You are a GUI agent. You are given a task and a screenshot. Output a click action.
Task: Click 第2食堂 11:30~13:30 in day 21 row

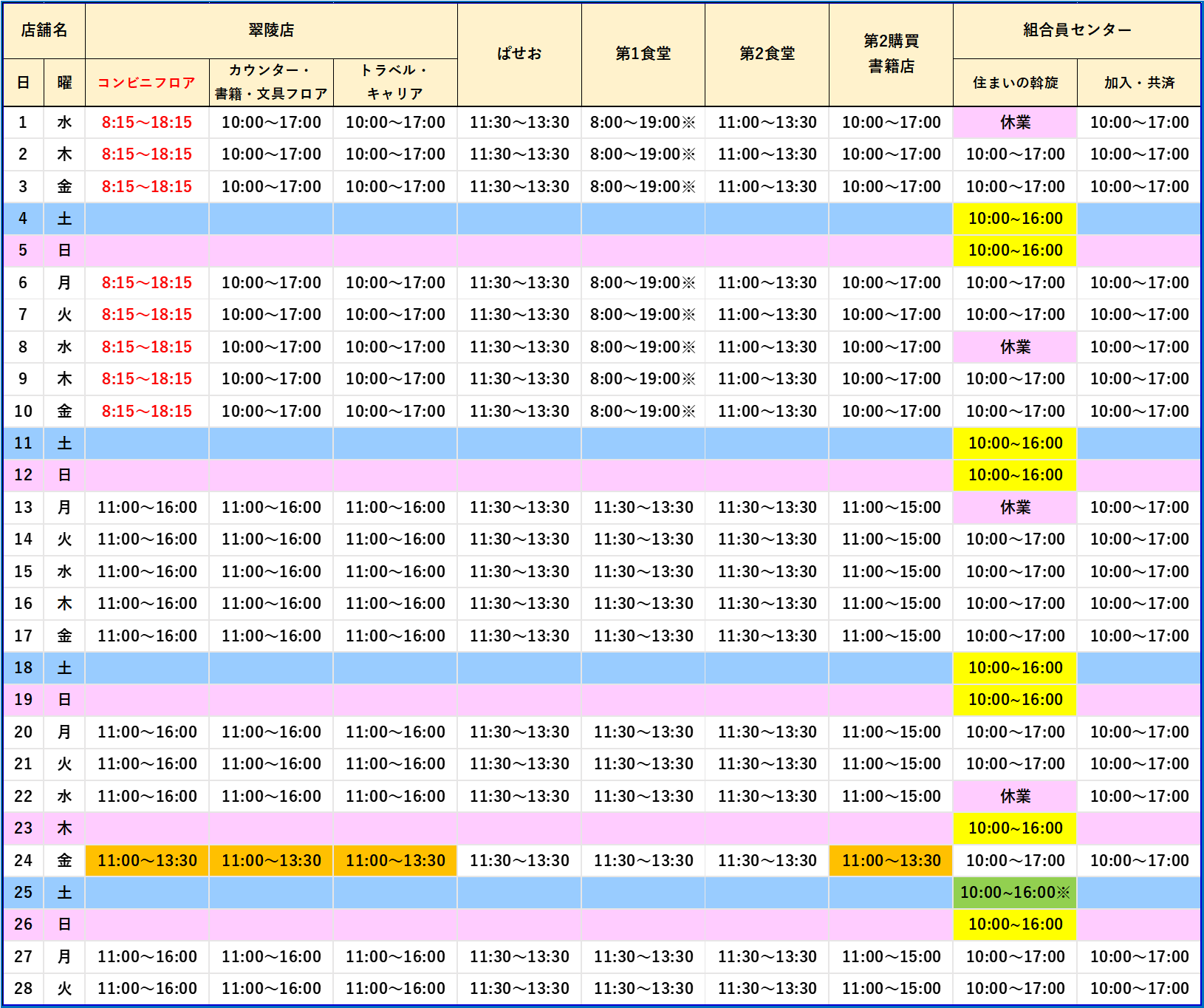pos(767,764)
